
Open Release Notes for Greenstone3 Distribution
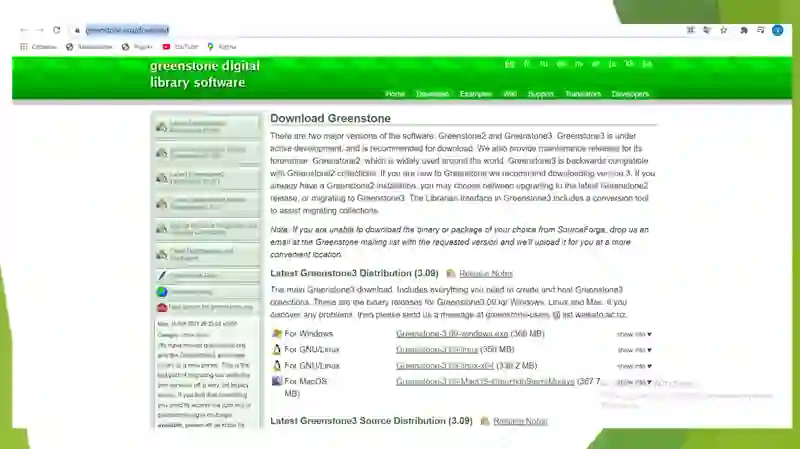click(x=486, y=273)
